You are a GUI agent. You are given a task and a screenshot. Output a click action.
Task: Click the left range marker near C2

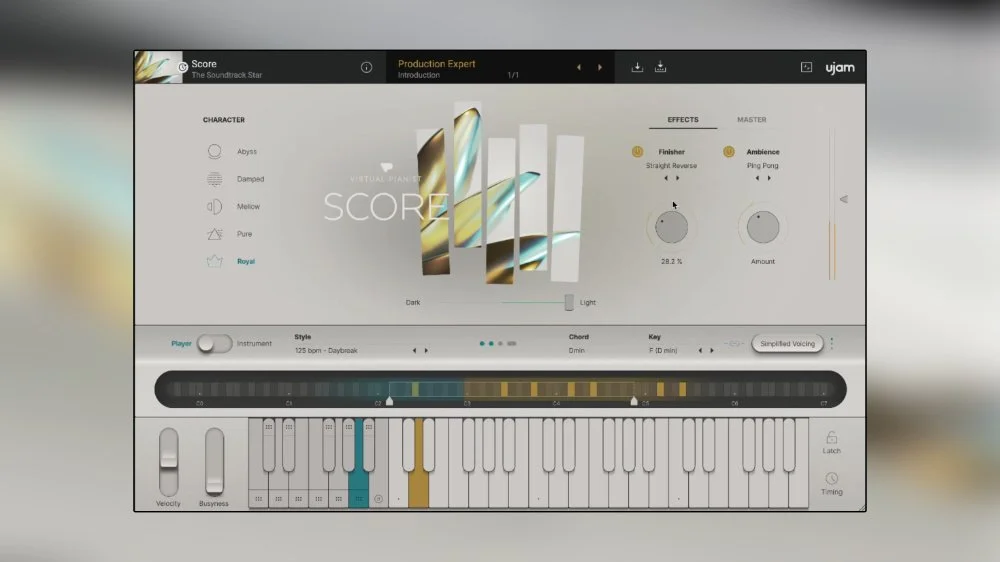(390, 401)
